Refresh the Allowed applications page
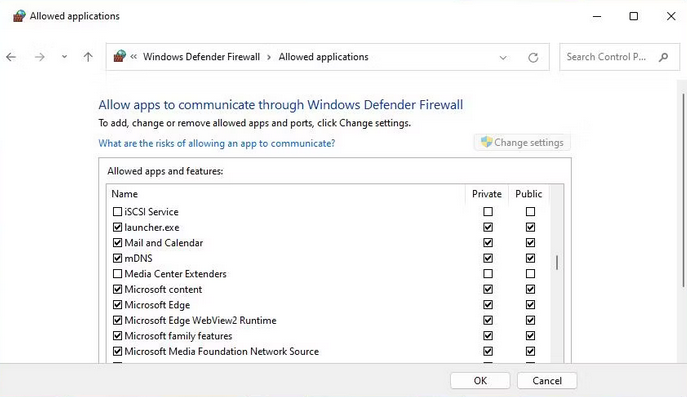Image resolution: width=687 pixels, height=397 pixels. click(x=533, y=57)
